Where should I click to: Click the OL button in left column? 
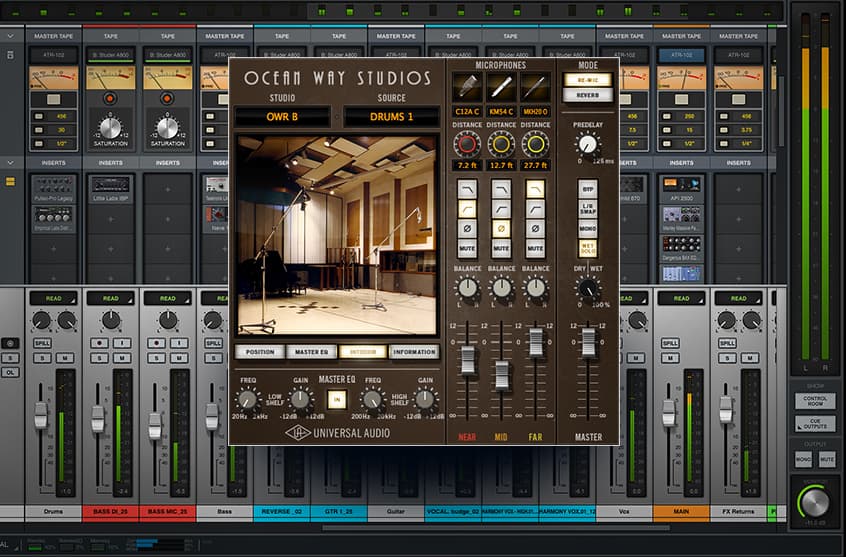(x=10, y=372)
